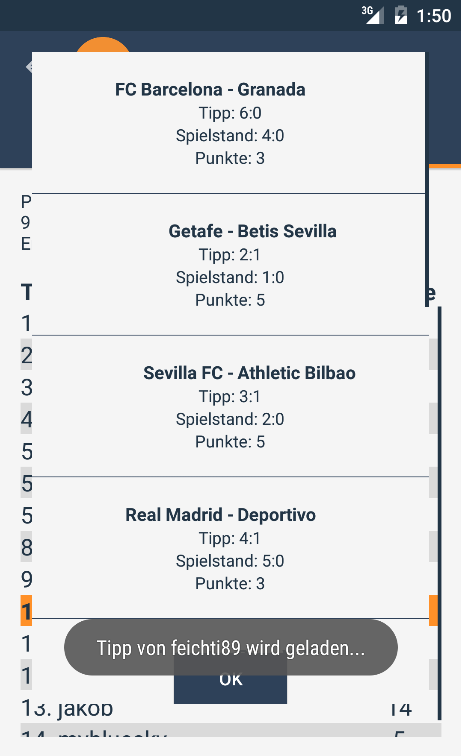This screenshot has width=461, height=756.
Task: Tap the toast message about feichti89
Action: pyautogui.click(x=231, y=648)
